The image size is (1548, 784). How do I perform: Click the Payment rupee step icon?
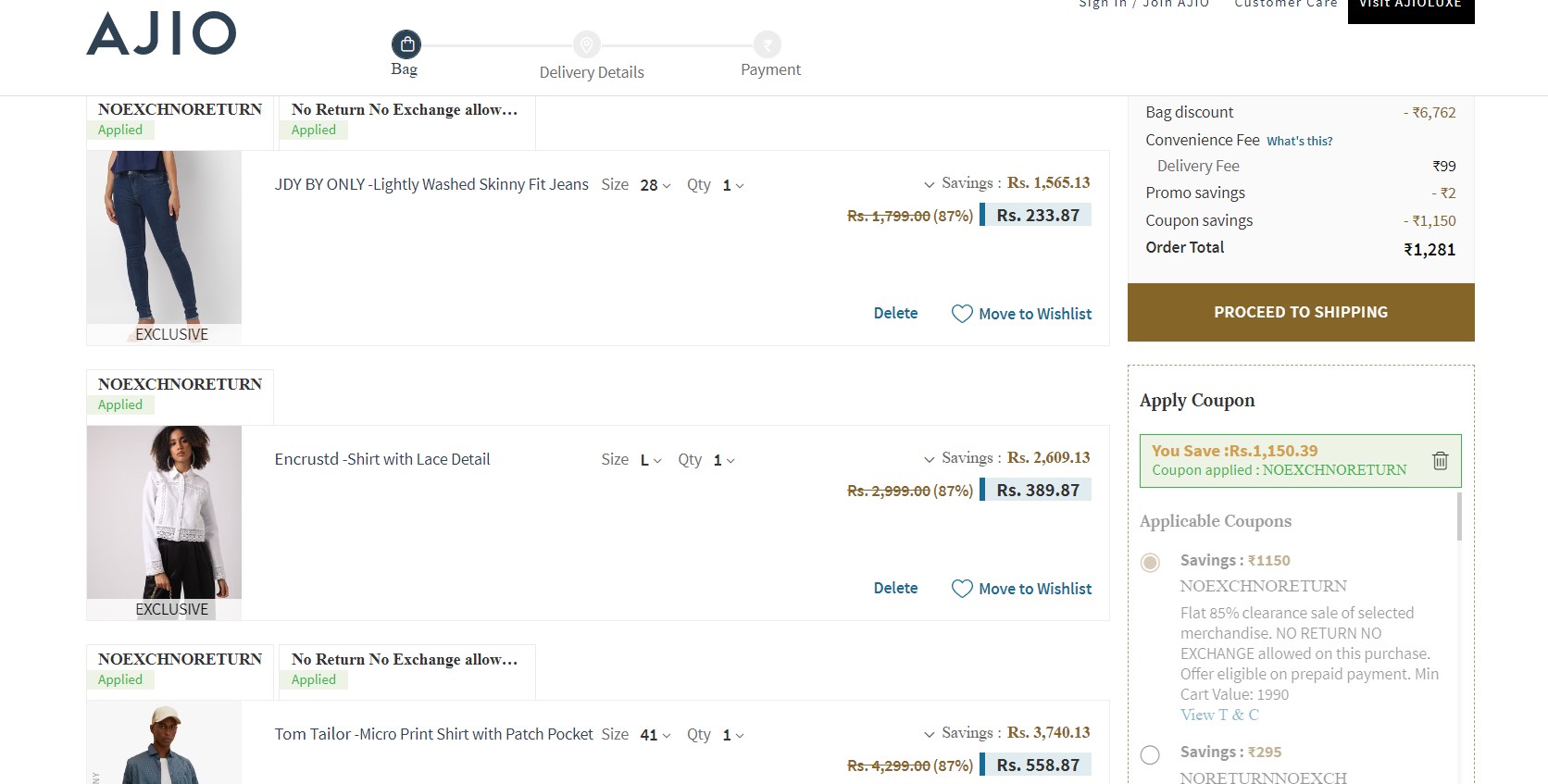click(767, 44)
